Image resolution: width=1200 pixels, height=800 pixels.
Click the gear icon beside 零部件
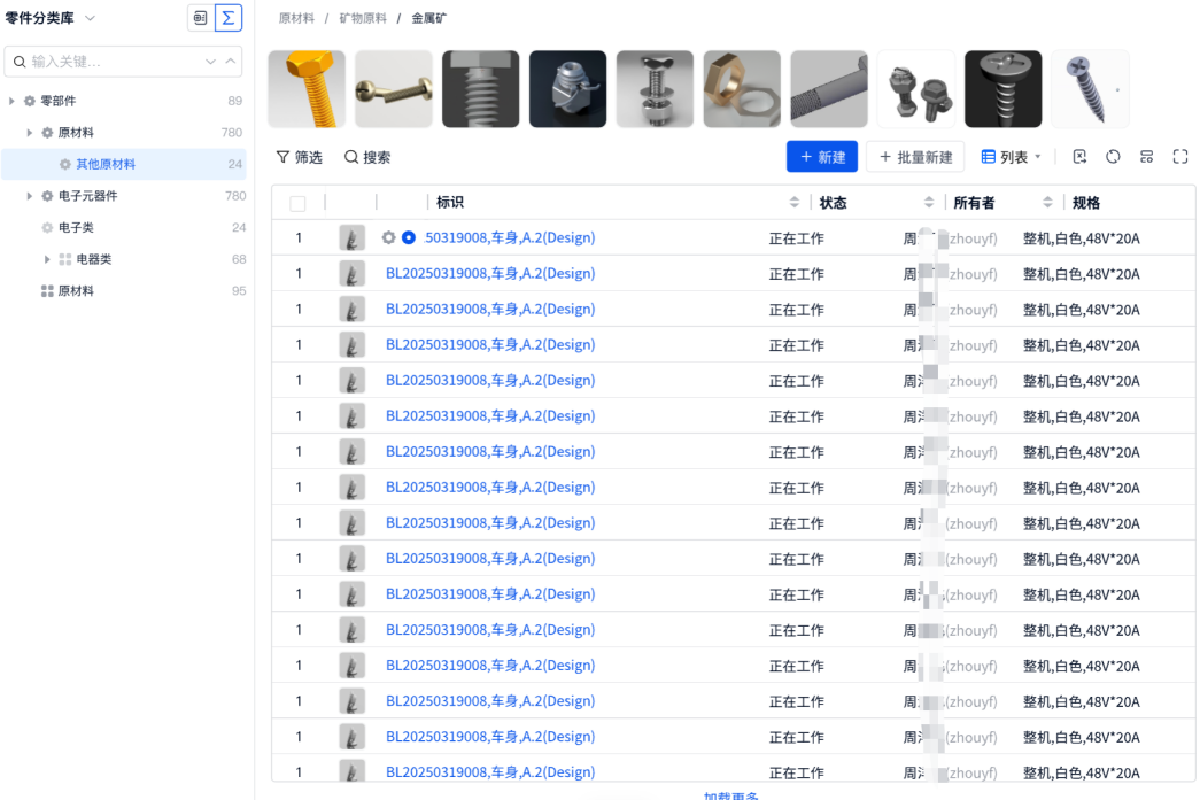pos(29,101)
